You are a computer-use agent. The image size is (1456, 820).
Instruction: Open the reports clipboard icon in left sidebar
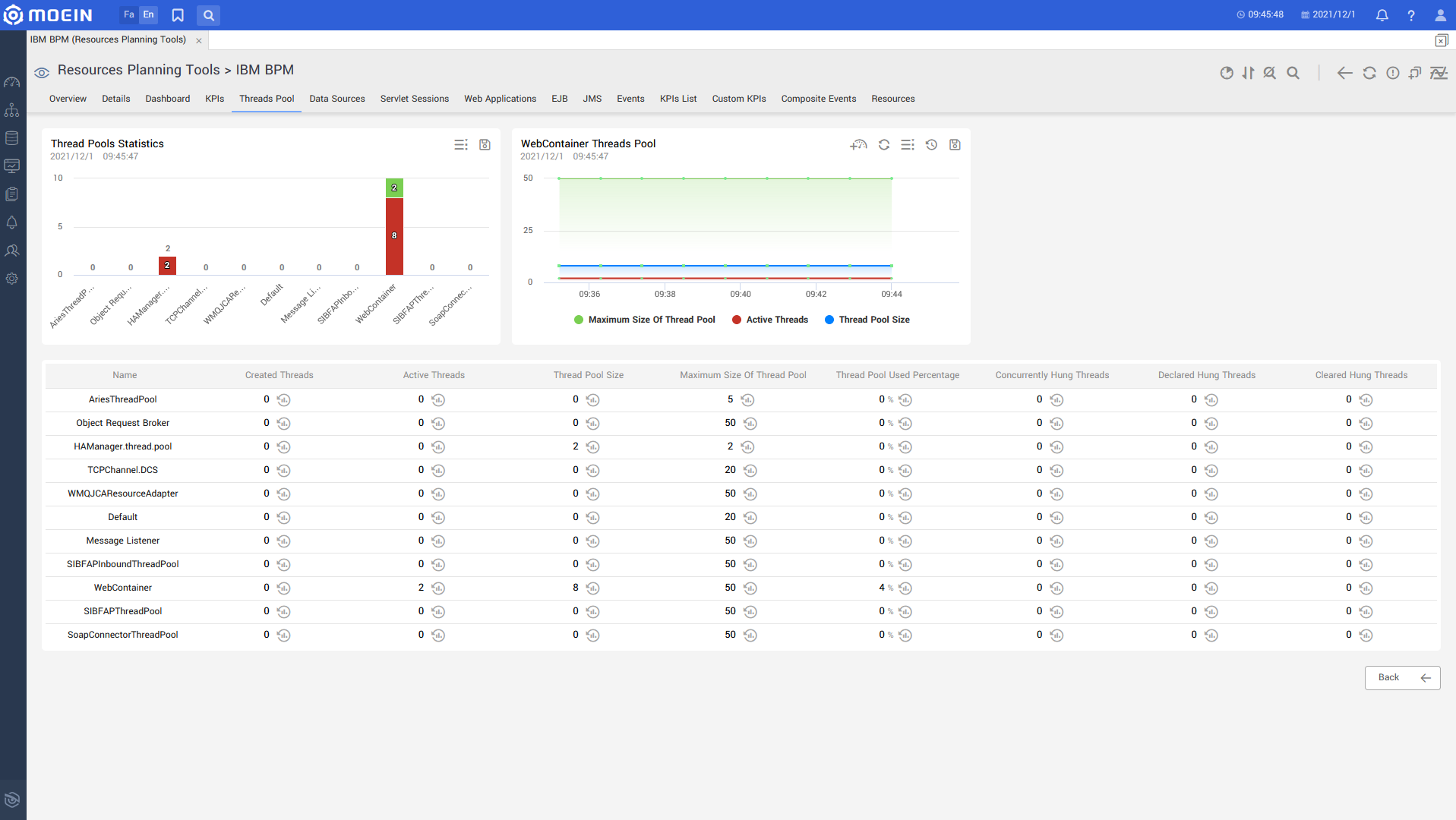pyautogui.click(x=12, y=194)
